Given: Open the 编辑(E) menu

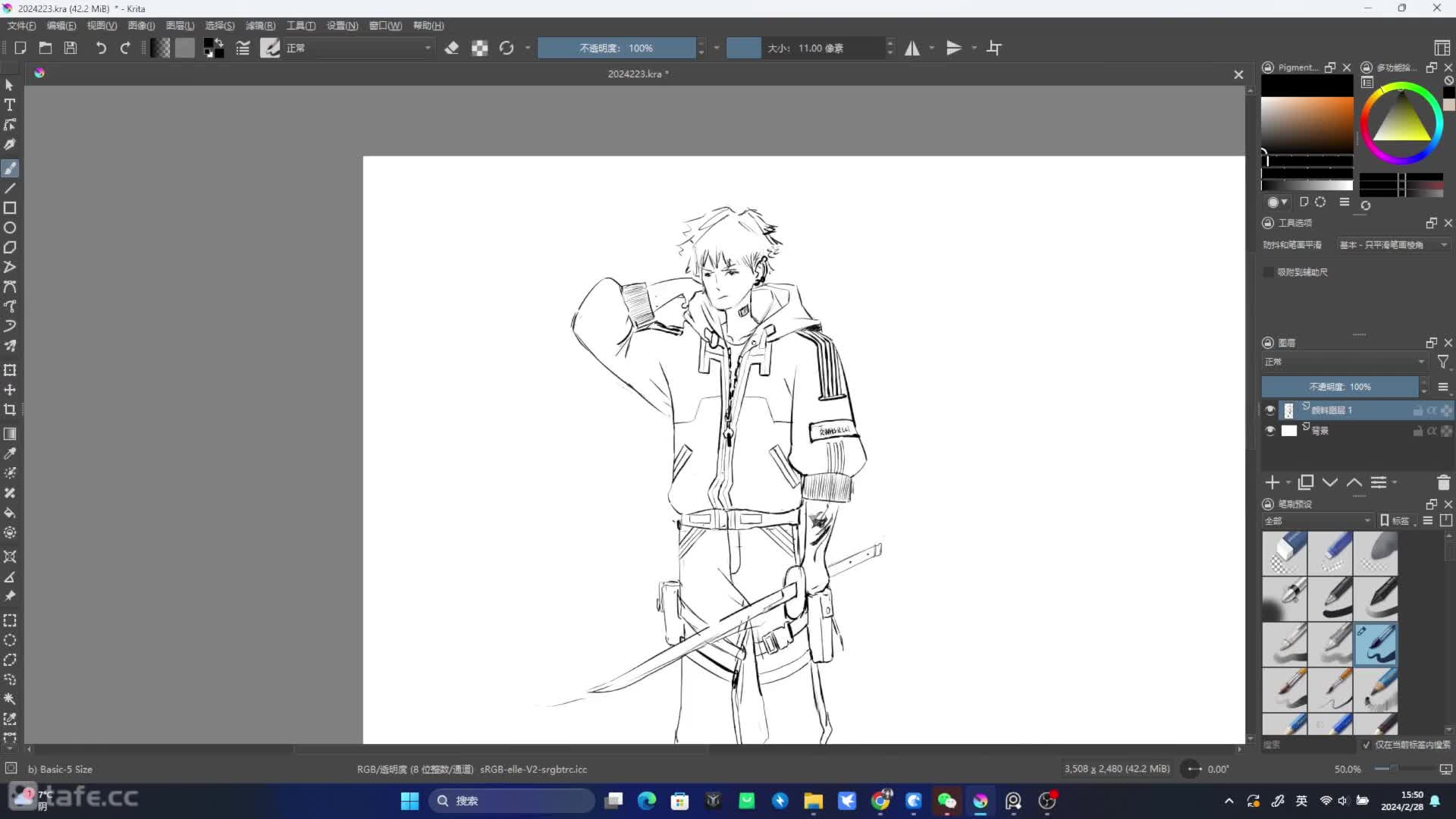Looking at the screenshot, I should (61, 26).
